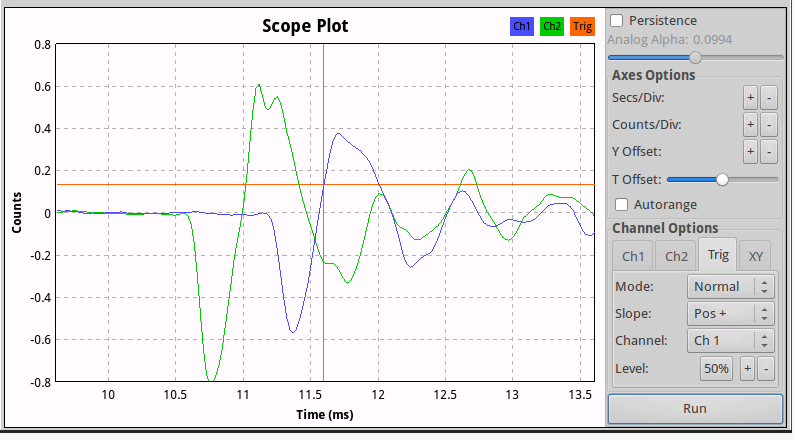This screenshot has width=794, height=440.
Task: Increase Counts/Div with plus button
Action: pos(749,125)
